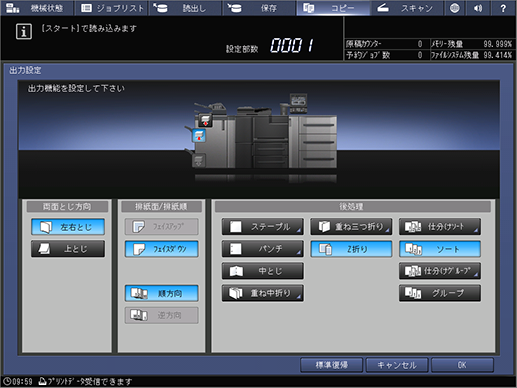Open help with the question mark icon
This screenshot has width=517, height=388.
pos(503,8)
